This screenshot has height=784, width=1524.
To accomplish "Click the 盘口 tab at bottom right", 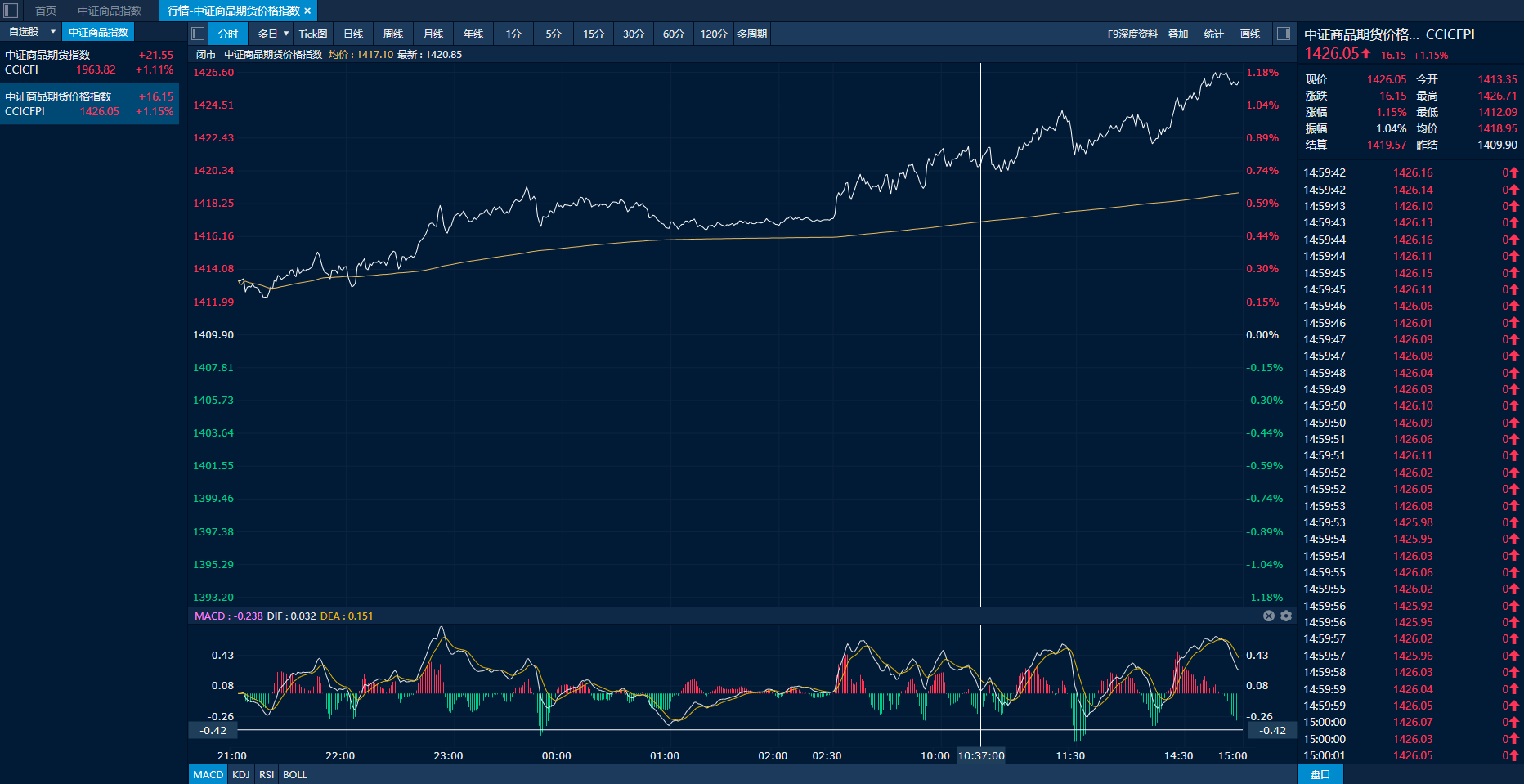I will coord(1320,774).
